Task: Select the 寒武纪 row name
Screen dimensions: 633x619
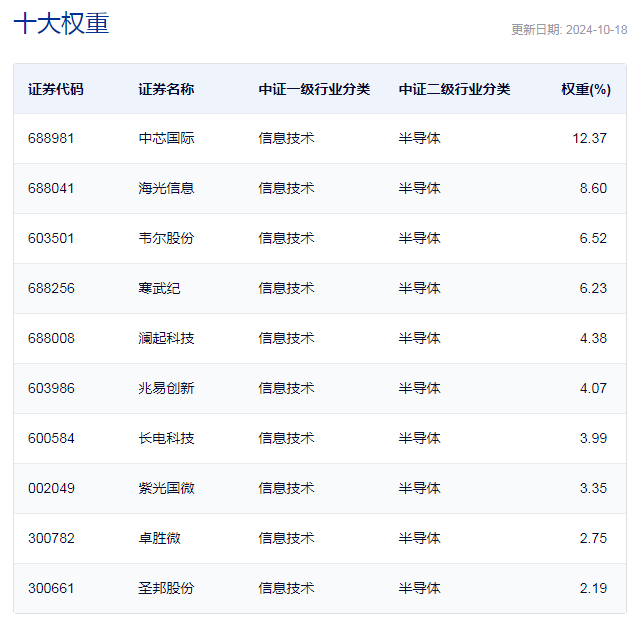Action: [x=159, y=288]
